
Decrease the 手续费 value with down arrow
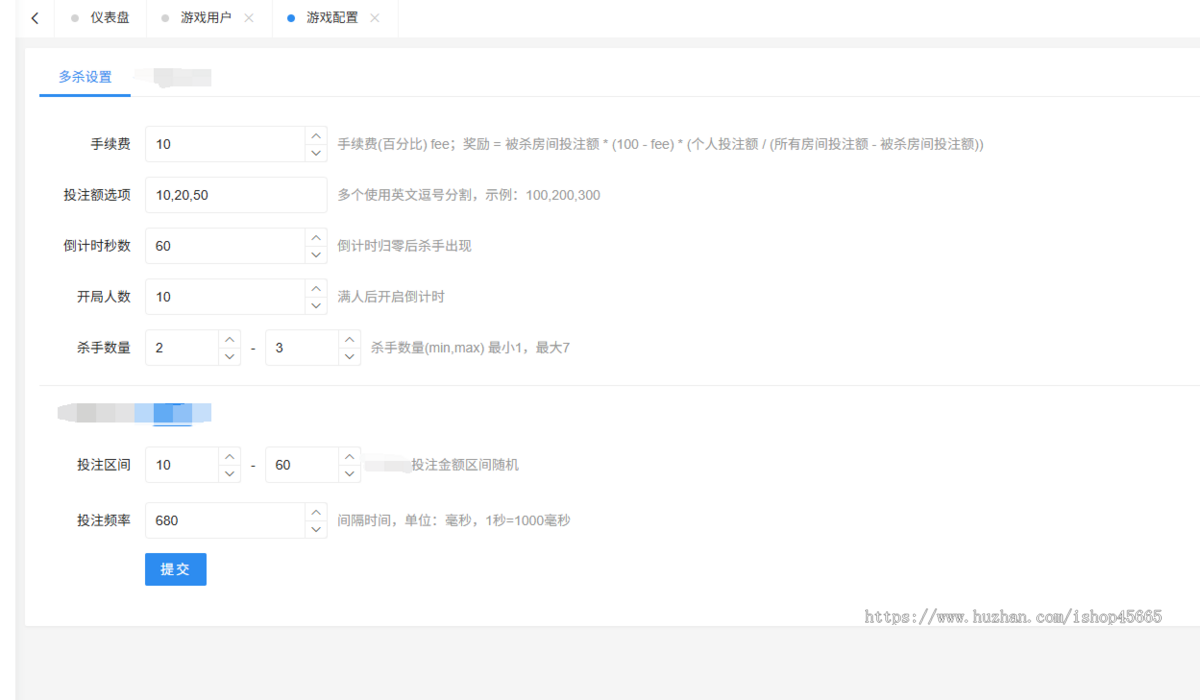[316, 153]
